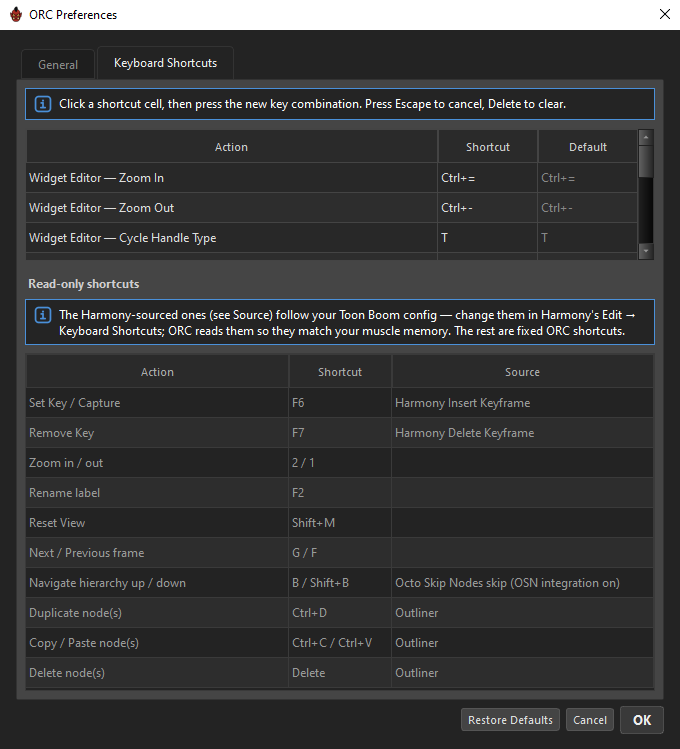Select the 'Rename label' row
Viewport: 680px width, 749px height.
340,493
